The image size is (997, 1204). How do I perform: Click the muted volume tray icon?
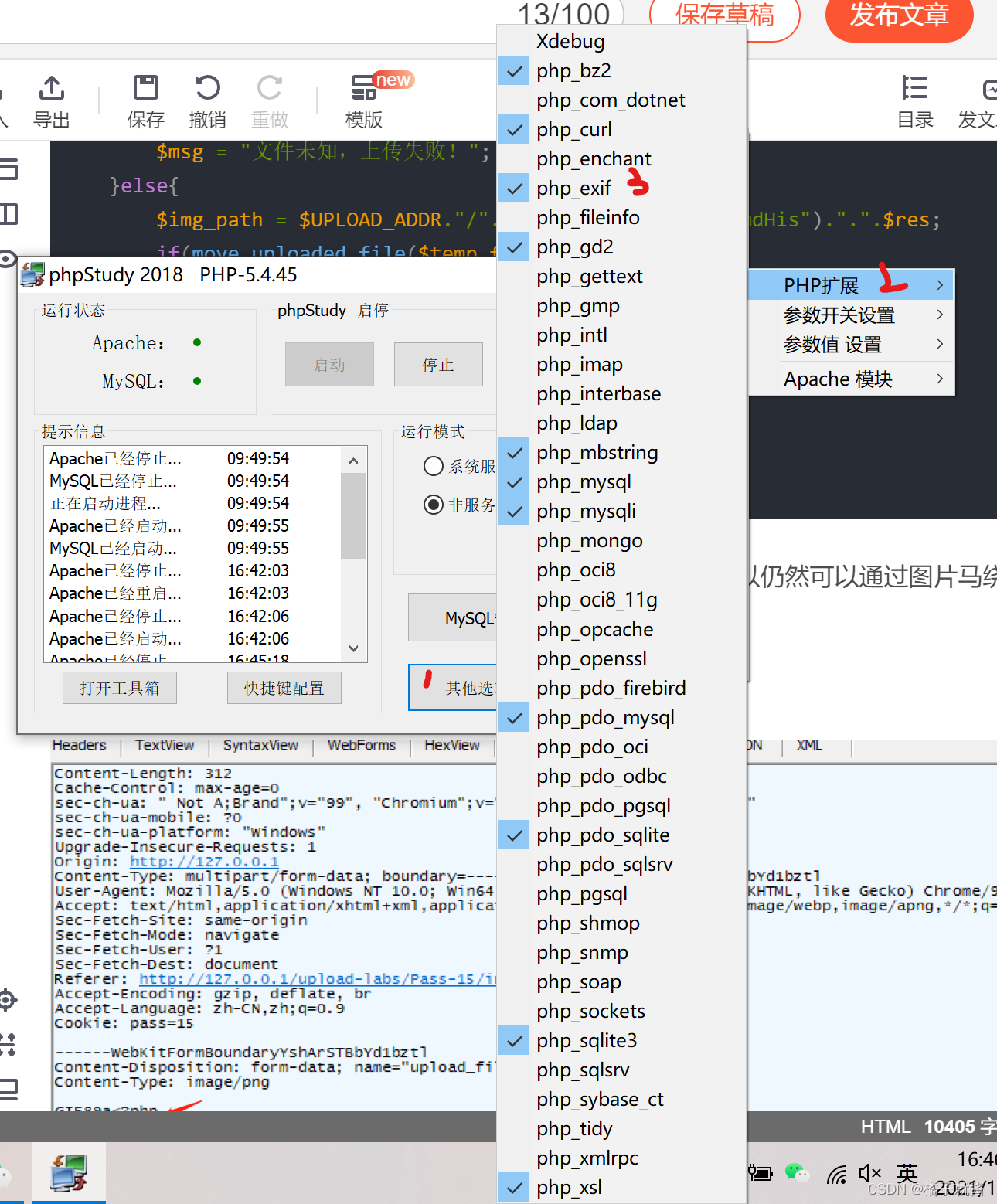click(870, 1173)
